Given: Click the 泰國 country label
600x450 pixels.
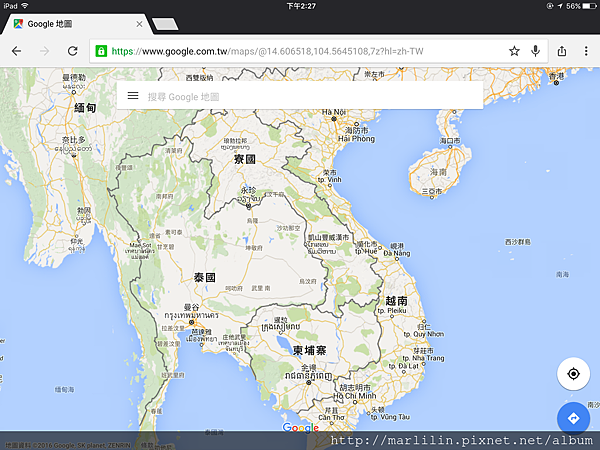Looking at the screenshot, I should pyautogui.click(x=205, y=277).
